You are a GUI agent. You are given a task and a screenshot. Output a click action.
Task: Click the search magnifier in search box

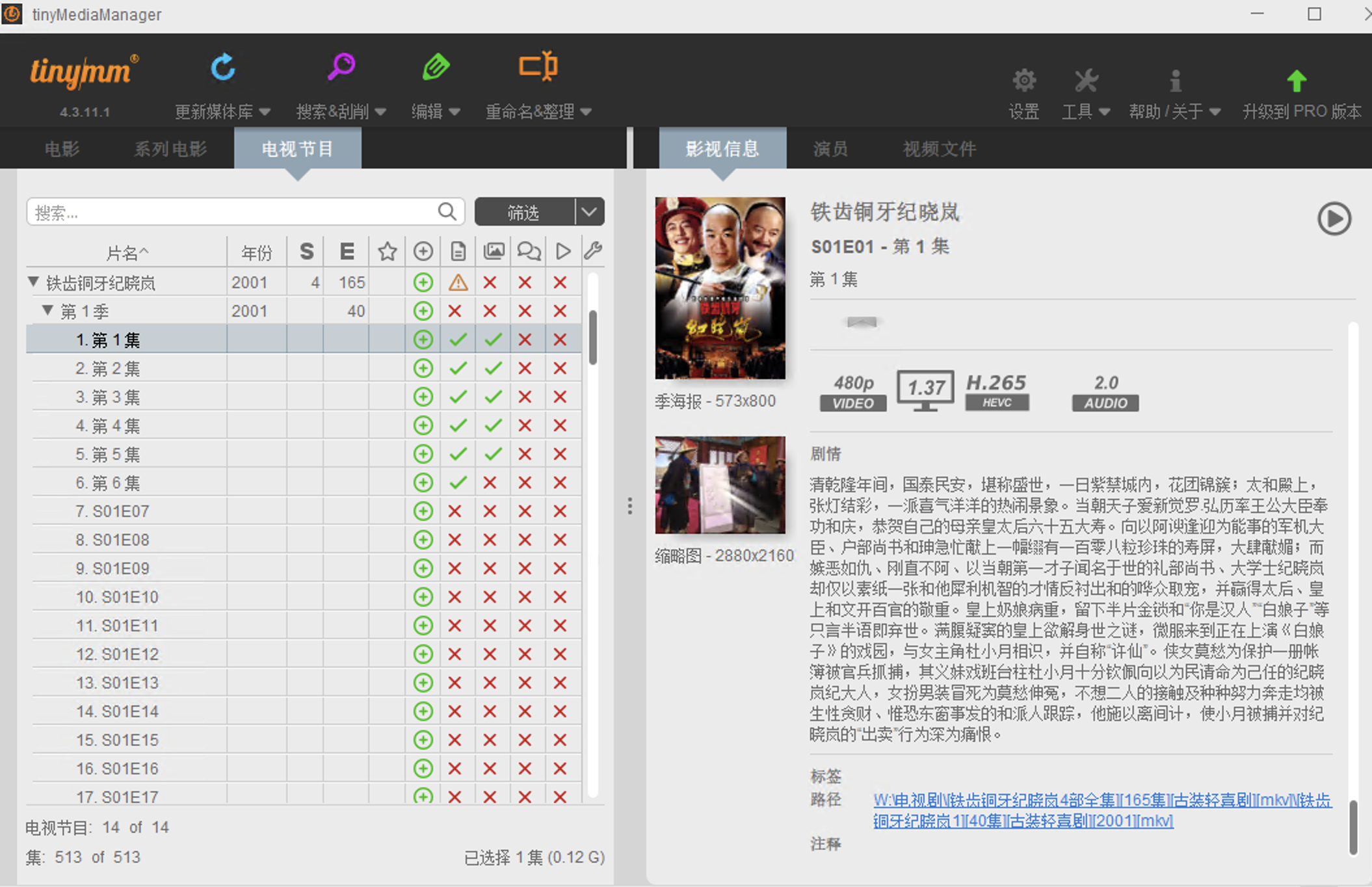click(x=447, y=211)
